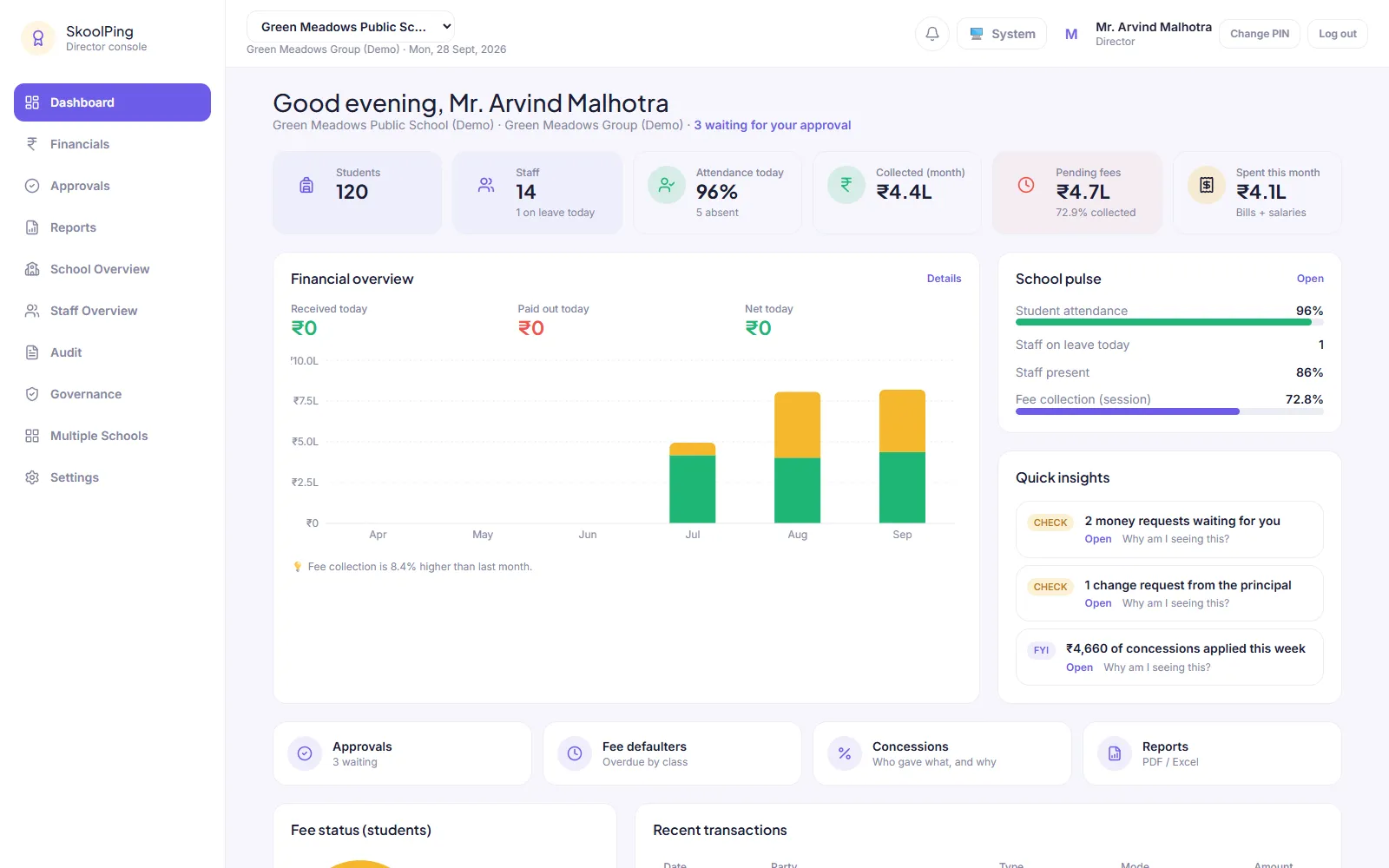The width and height of the screenshot is (1389, 868).
Task: Click the Collected month rupee icon
Action: coord(846,185)
